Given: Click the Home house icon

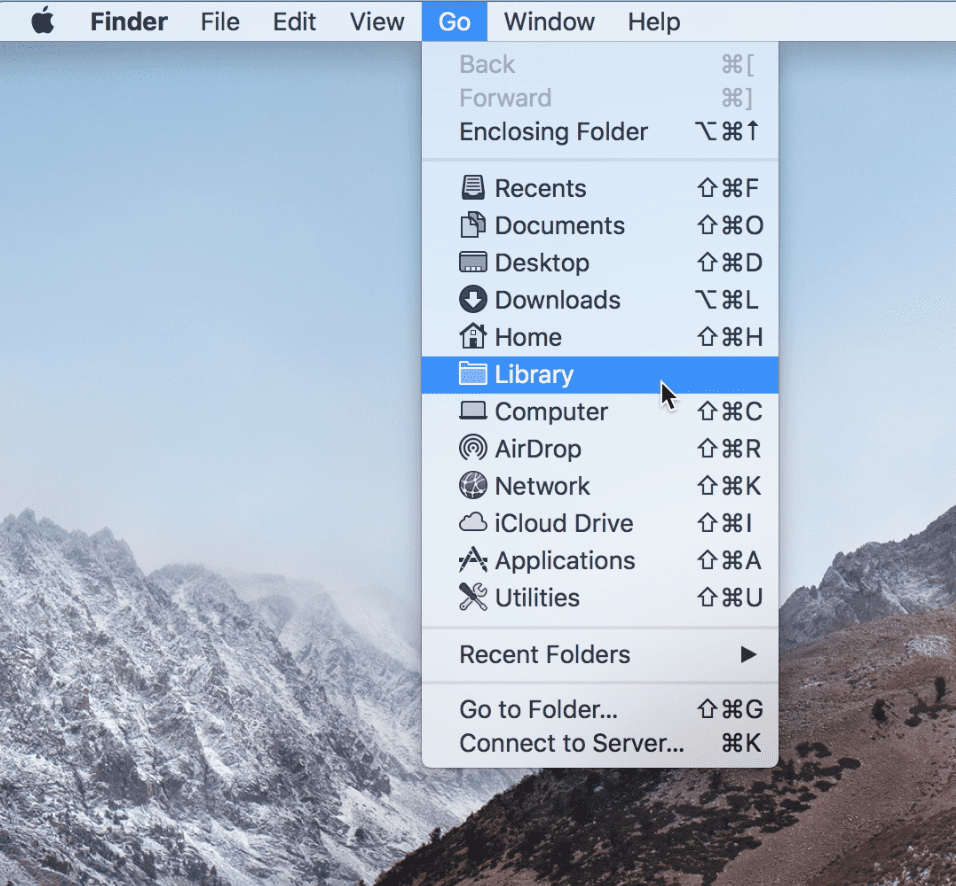Looking at the screenshot, I should click(471, 337).
